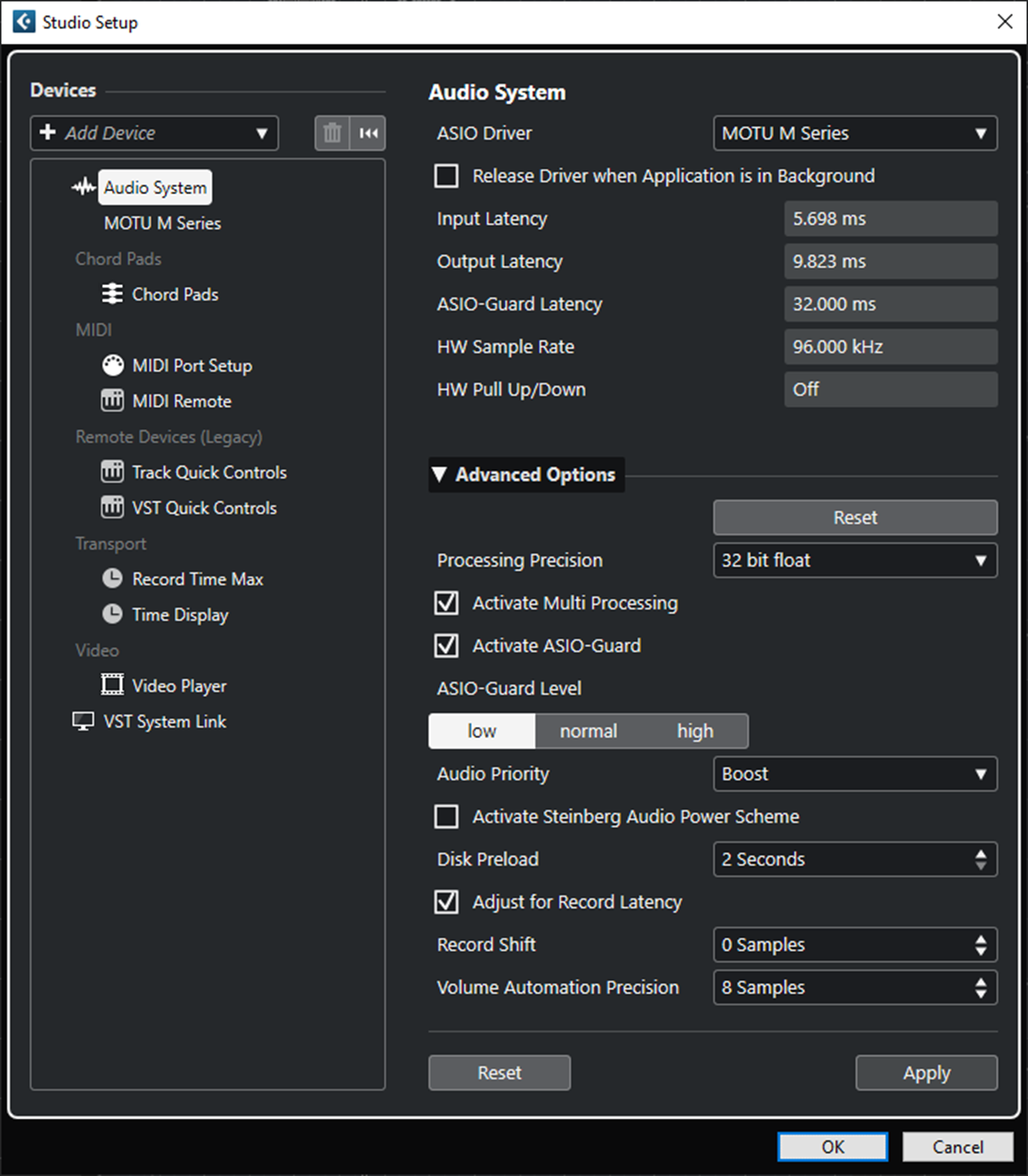The image size is (1028, 1176).
Task: Click the Cubase logo in title bar
Action: point(24,21)
